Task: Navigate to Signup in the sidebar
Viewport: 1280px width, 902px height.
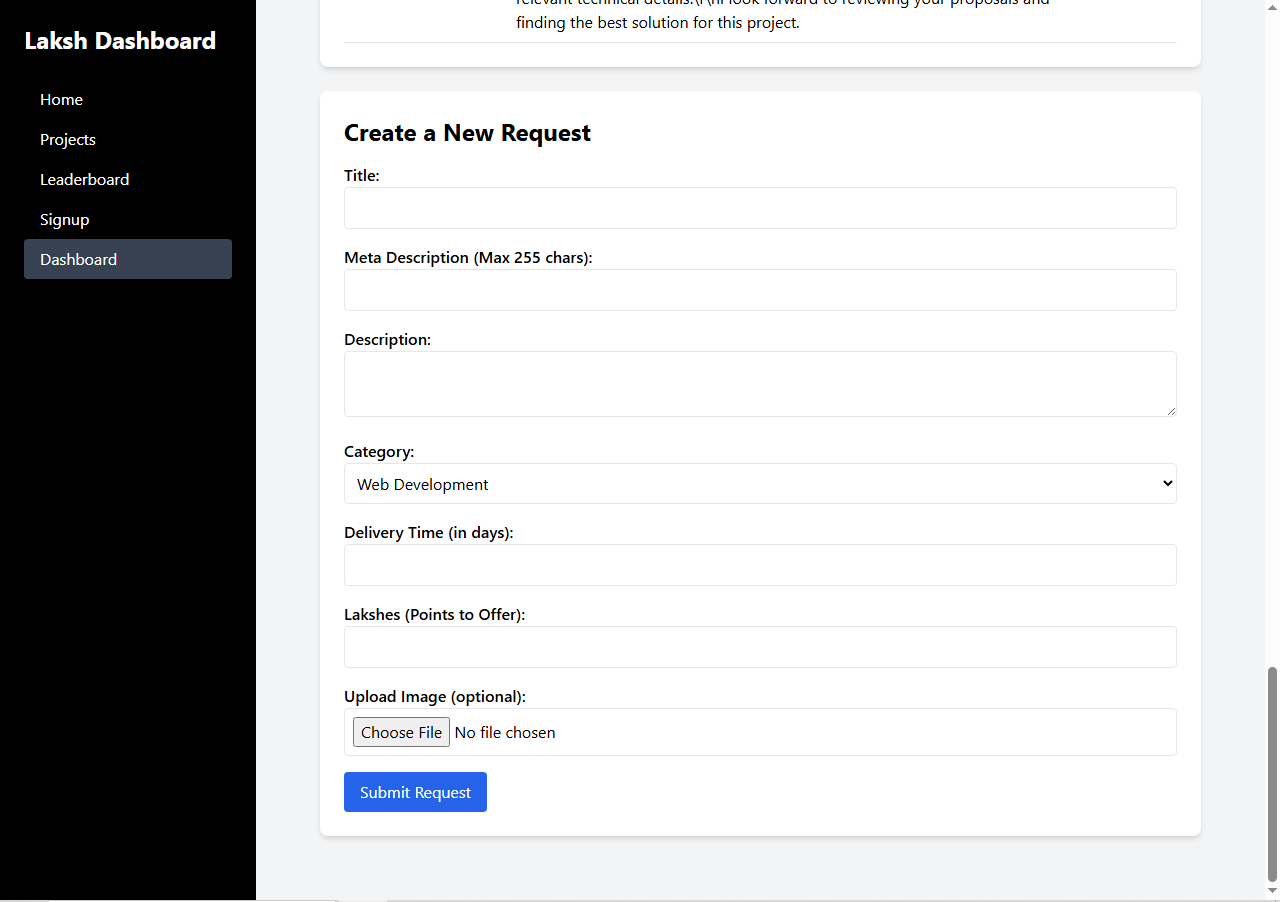Action: pos(65,220)
